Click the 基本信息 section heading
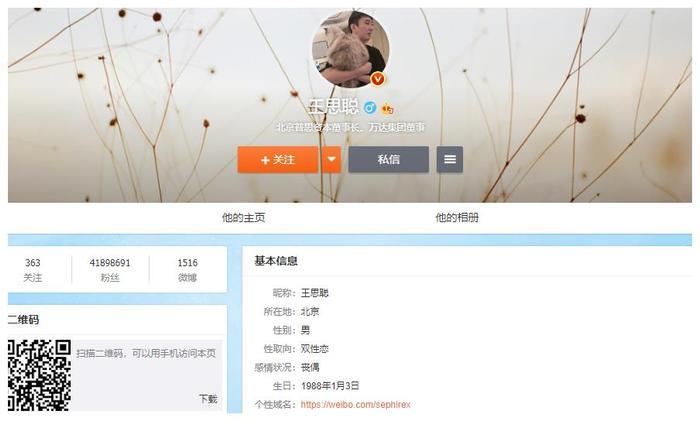This screenshot has width=700, height=421. [276, 261]
